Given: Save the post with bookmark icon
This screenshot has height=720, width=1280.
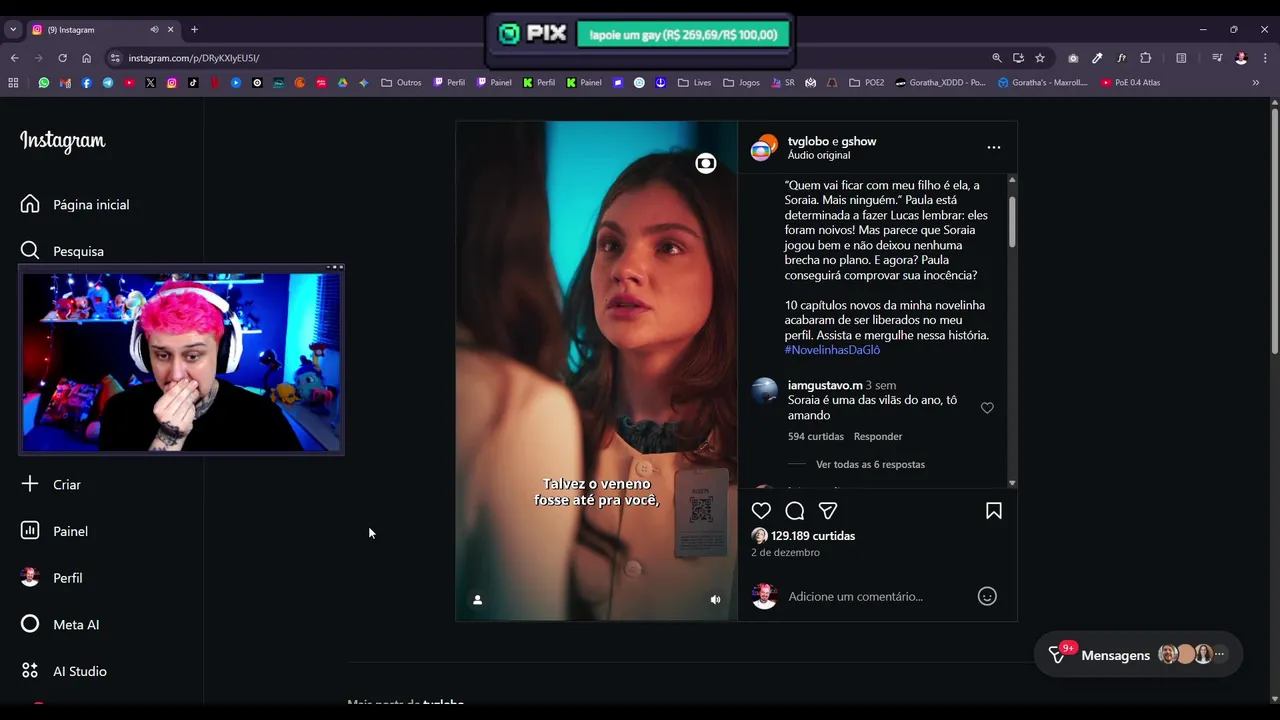Looking at the screenshot, I should click(x=994, y=511).
